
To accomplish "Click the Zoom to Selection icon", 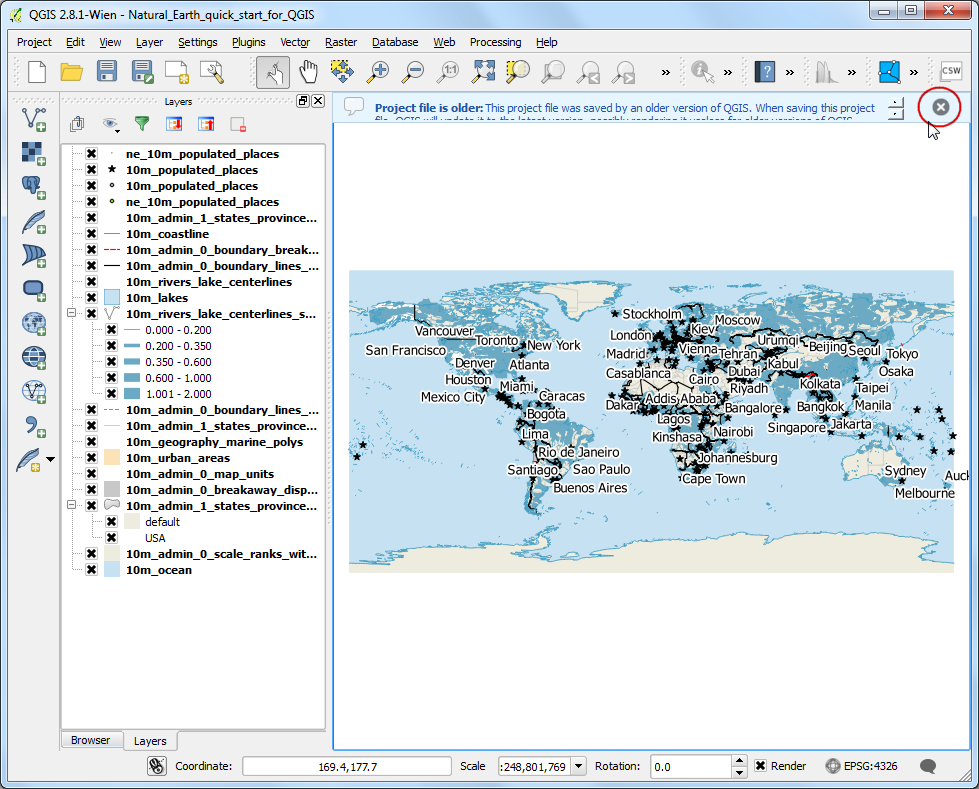I will pos(518,71).
